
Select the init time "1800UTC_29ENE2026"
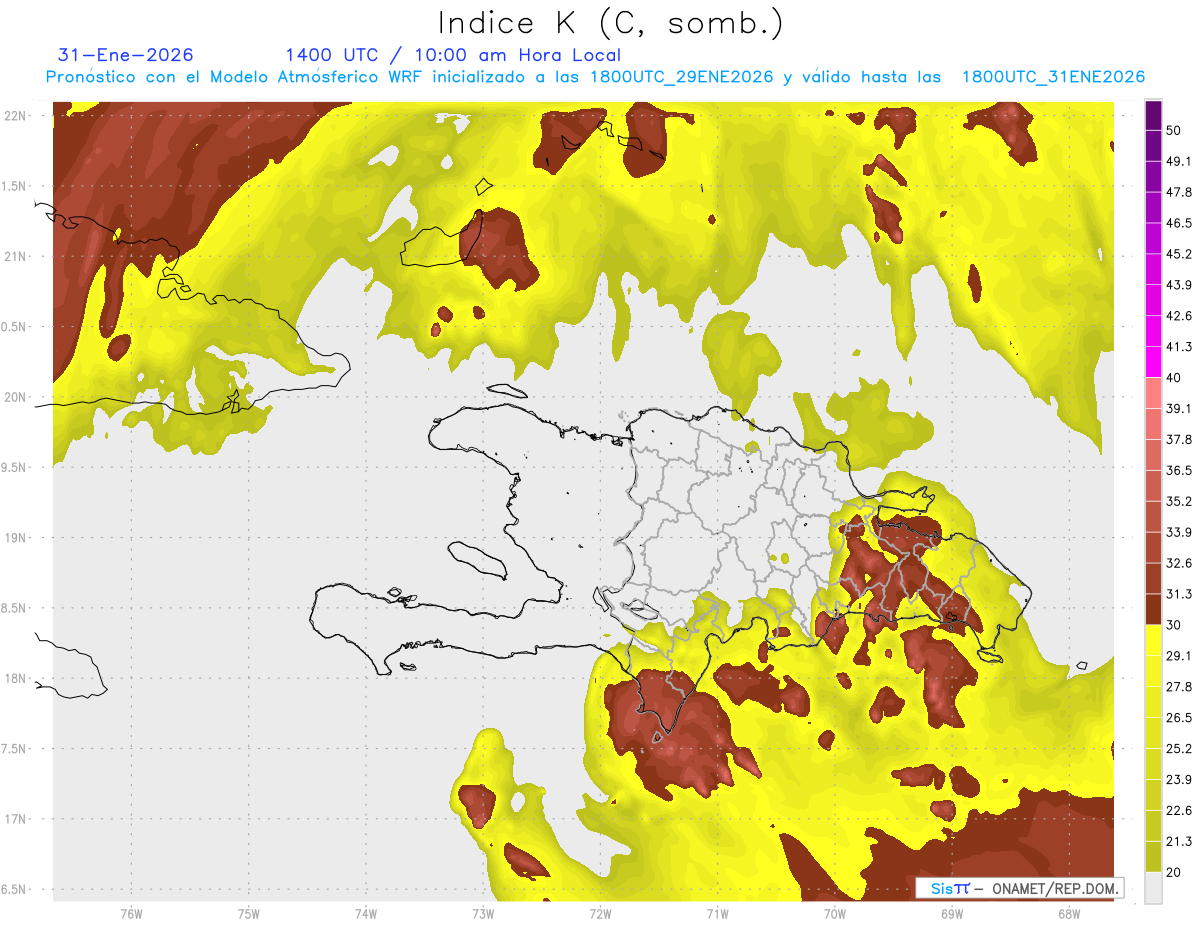point(681,77)
